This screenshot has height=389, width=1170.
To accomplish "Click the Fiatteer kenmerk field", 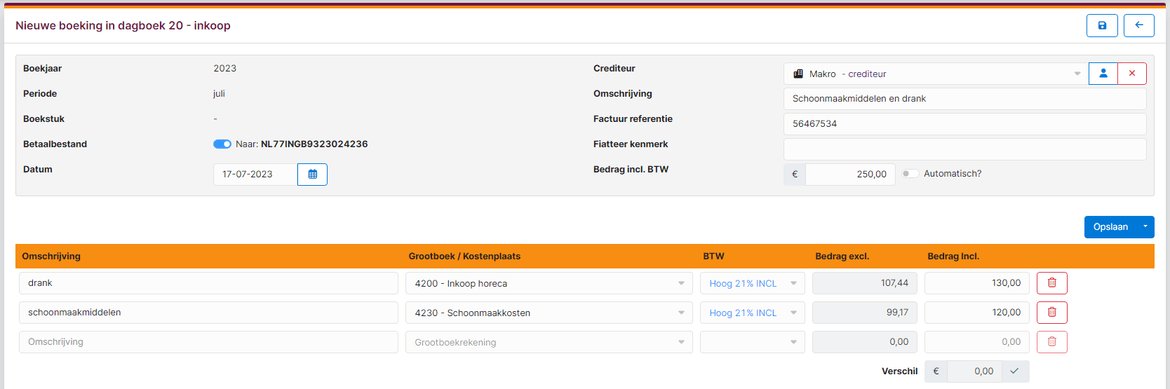I will (x=965, y=149).
